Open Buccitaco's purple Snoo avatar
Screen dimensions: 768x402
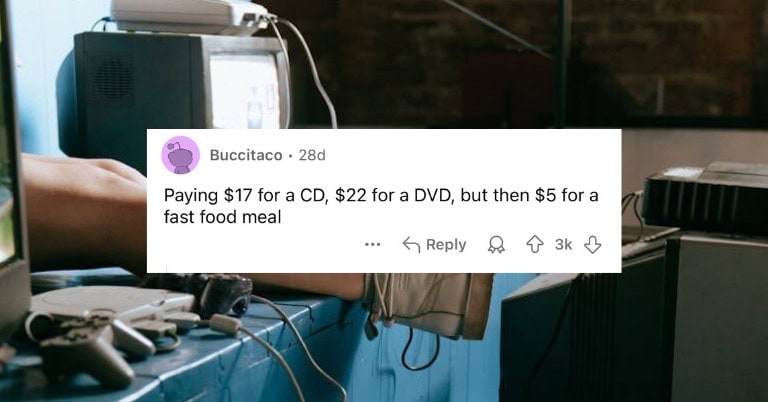point(180,155)
